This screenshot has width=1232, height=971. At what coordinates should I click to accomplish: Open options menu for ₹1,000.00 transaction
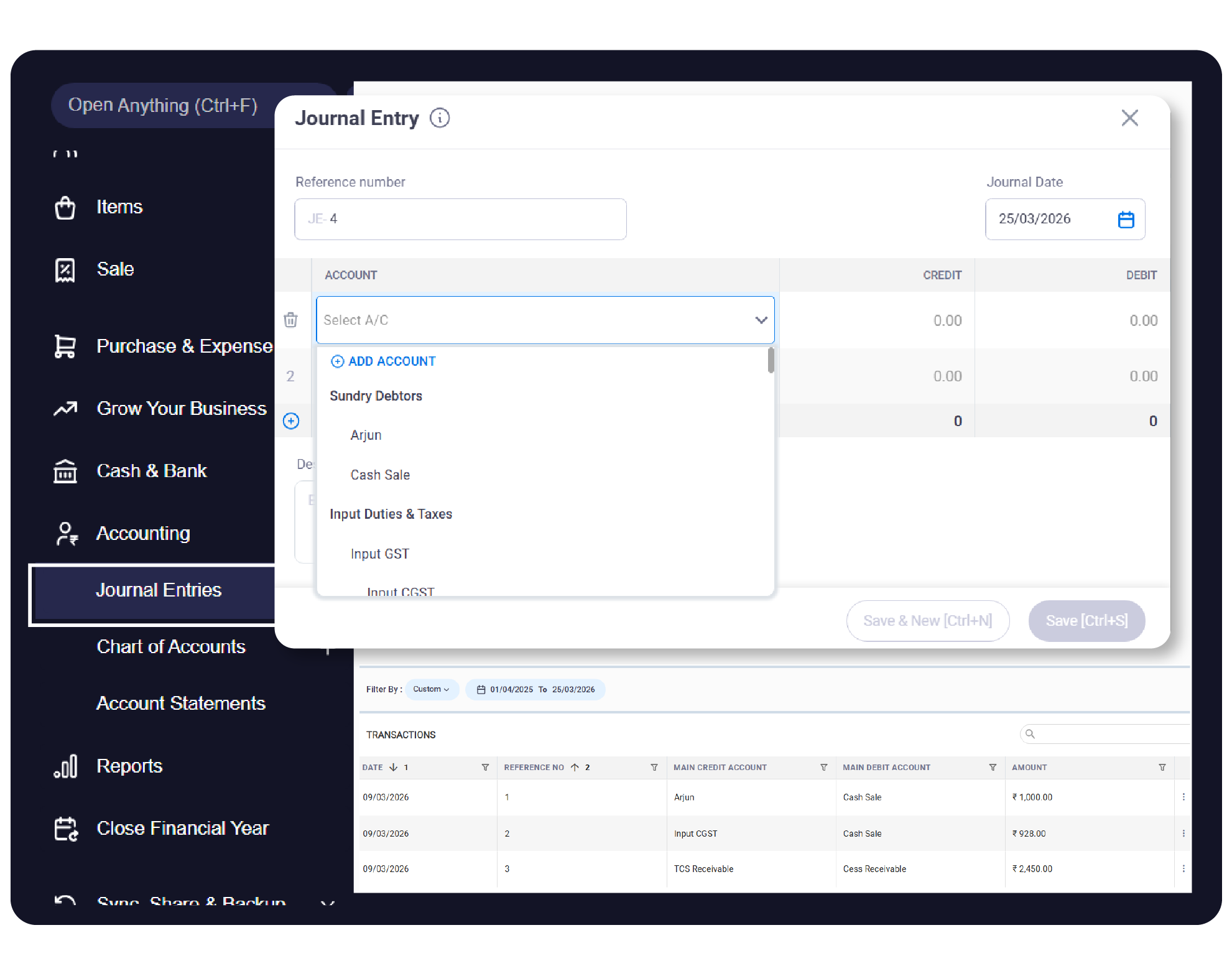[1183, 797]
